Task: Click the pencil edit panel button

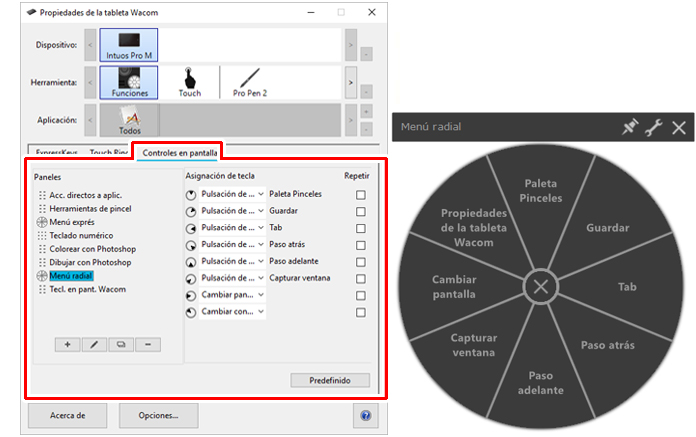Action: pyautogui.click(x=94, y=344)
